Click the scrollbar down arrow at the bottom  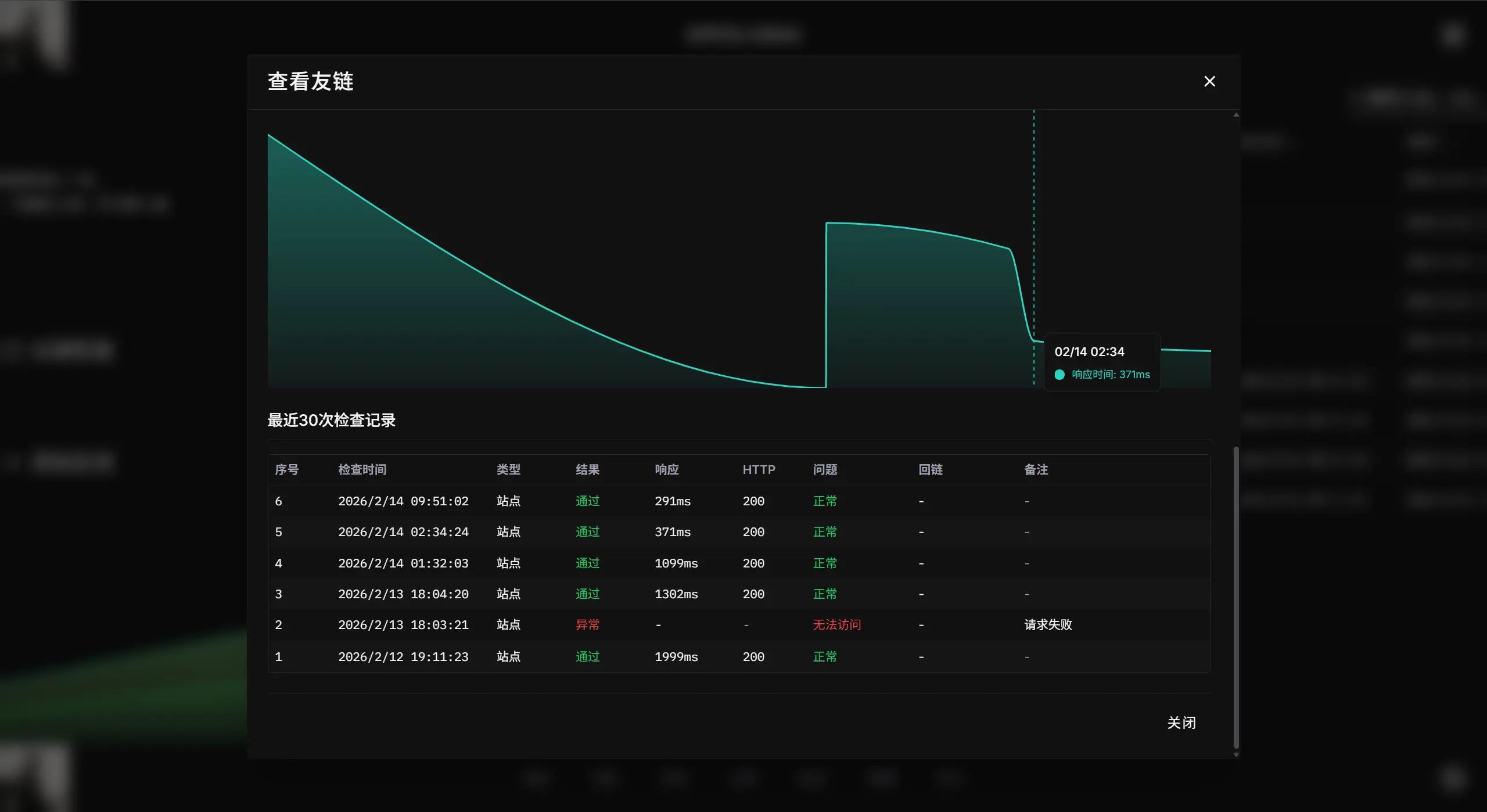pyautogui.click(x=1236, y=754)
